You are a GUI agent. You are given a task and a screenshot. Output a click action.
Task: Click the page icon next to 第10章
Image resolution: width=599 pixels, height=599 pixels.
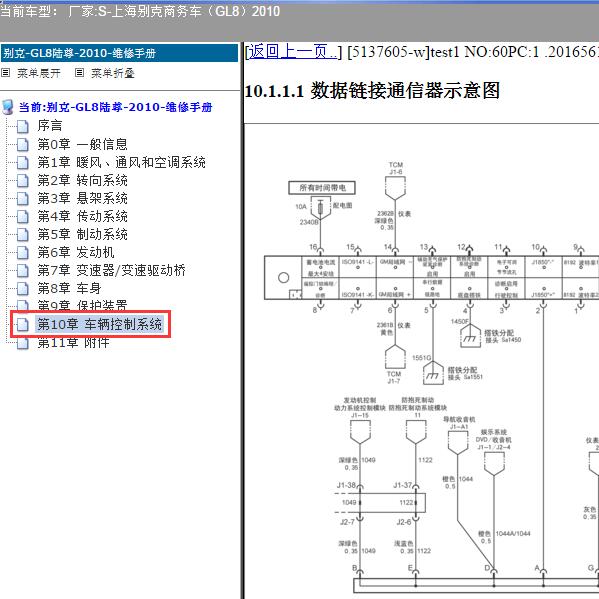tap(23, 324)
